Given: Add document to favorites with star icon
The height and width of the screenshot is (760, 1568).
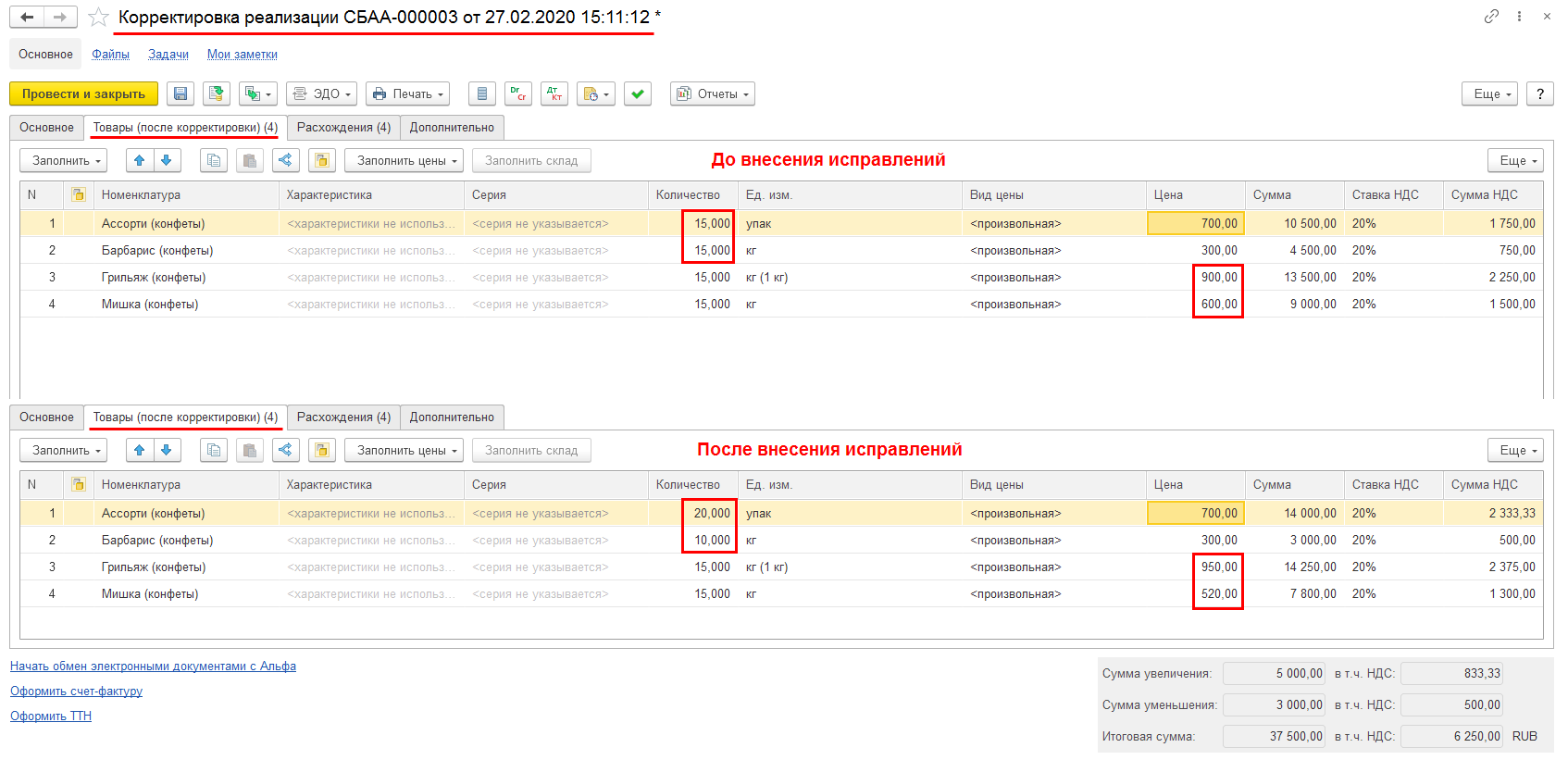Looking at the screenshot, I should pyautogui.click(x=99, y=18).
